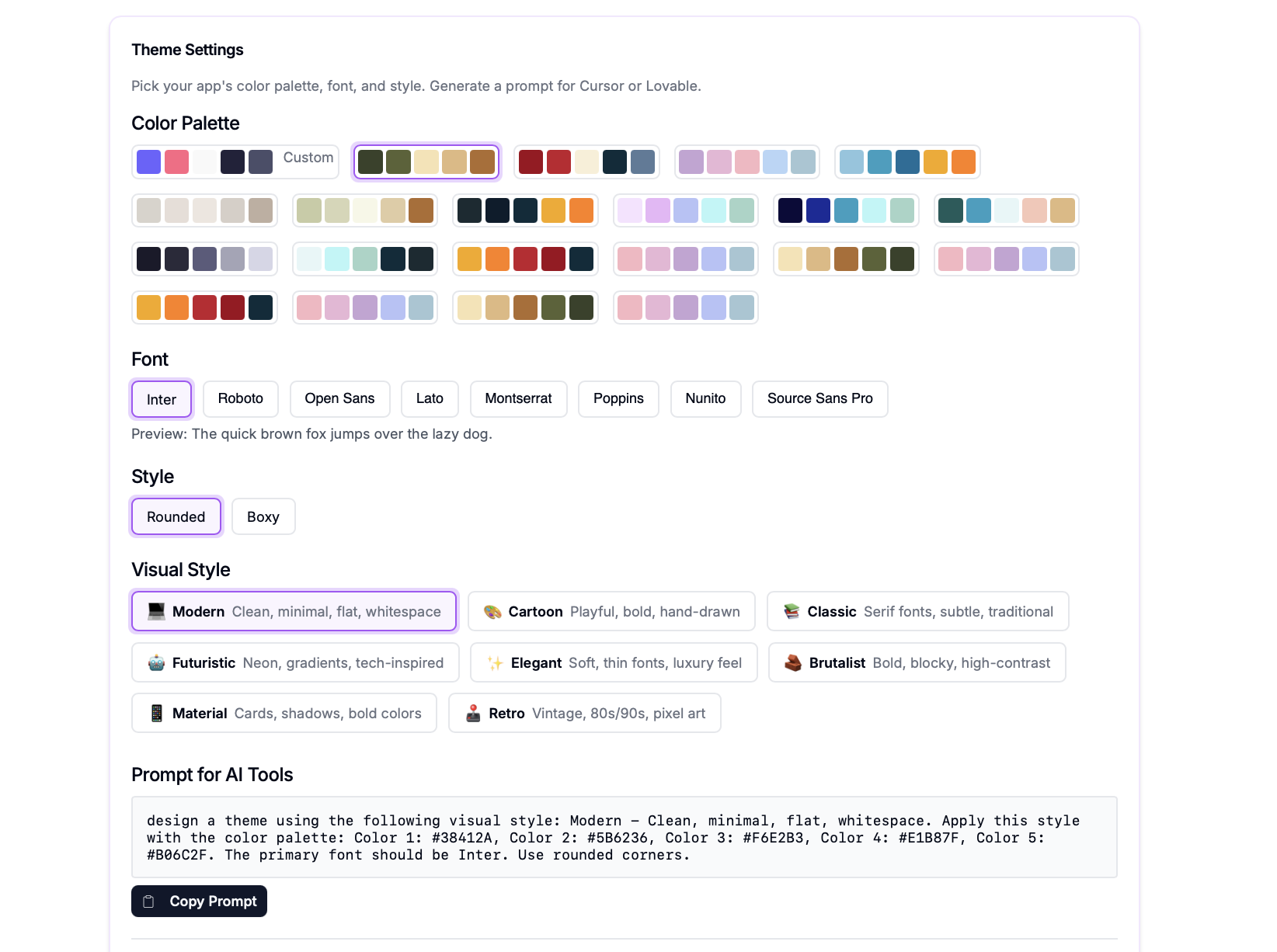Set the font to Poppins
1277x952 pixels.
click(618, 399)
